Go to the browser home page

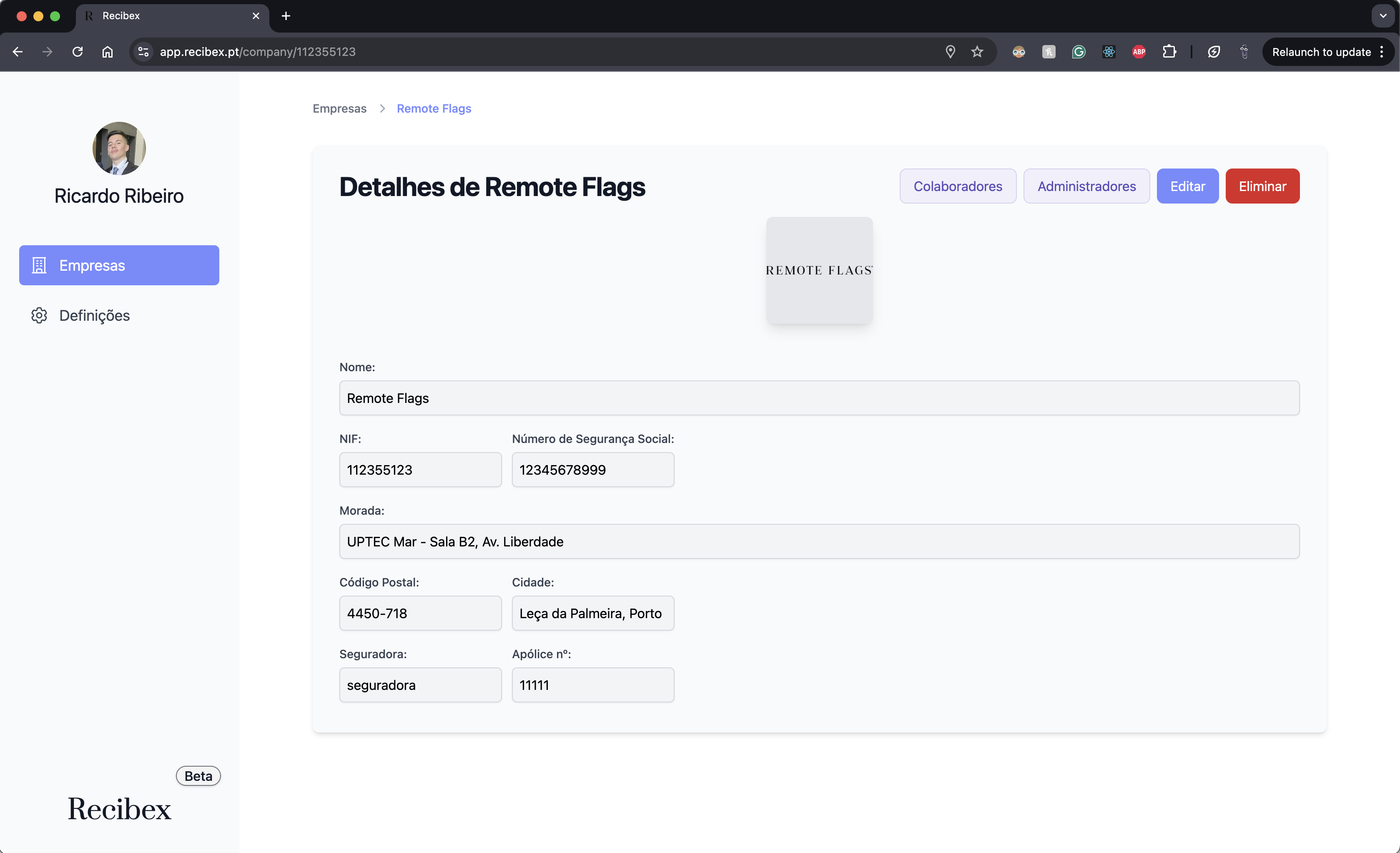pos(108,52)
